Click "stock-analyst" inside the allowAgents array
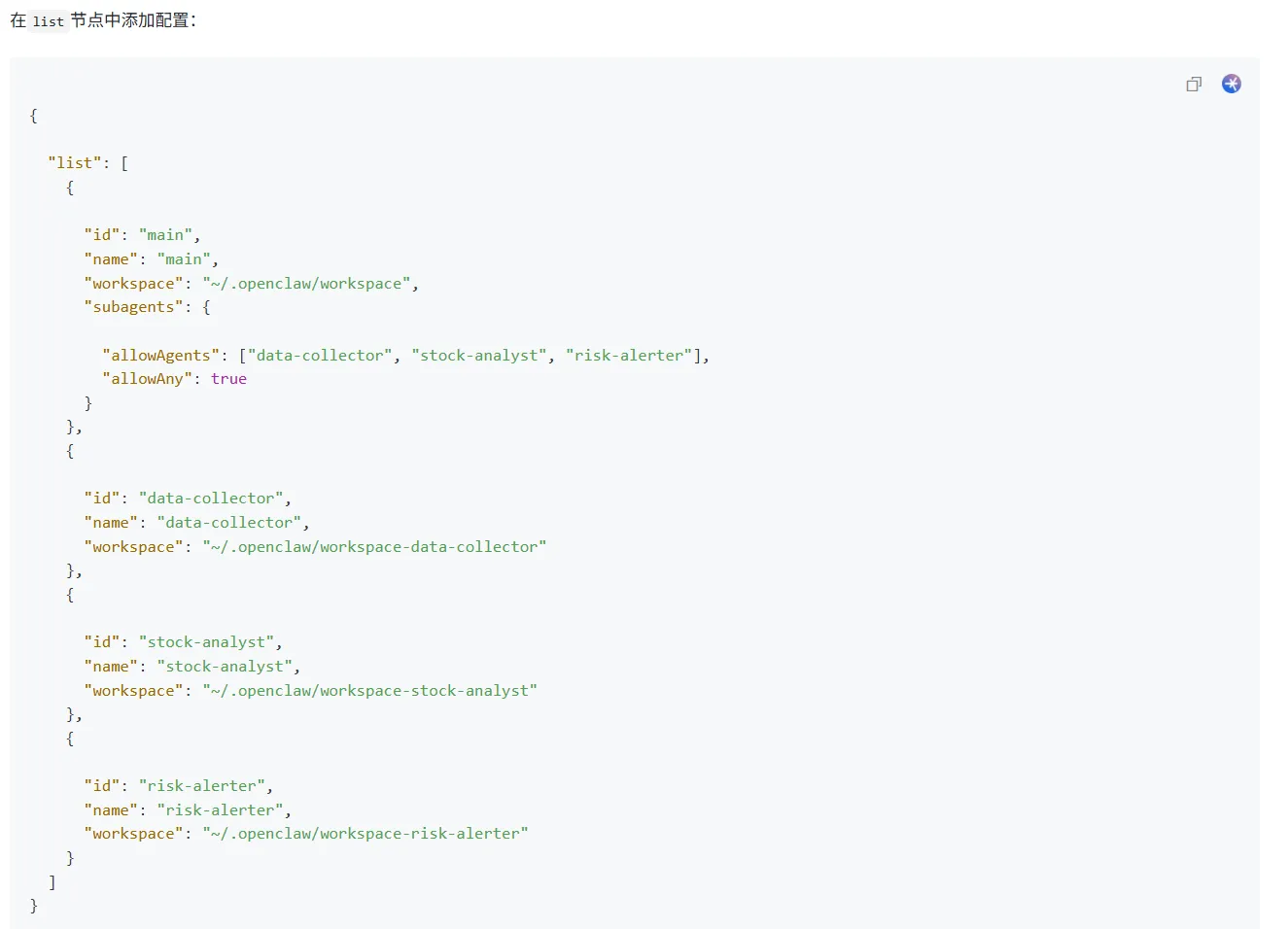This screenshot has height=929, width=1288. 479,356
